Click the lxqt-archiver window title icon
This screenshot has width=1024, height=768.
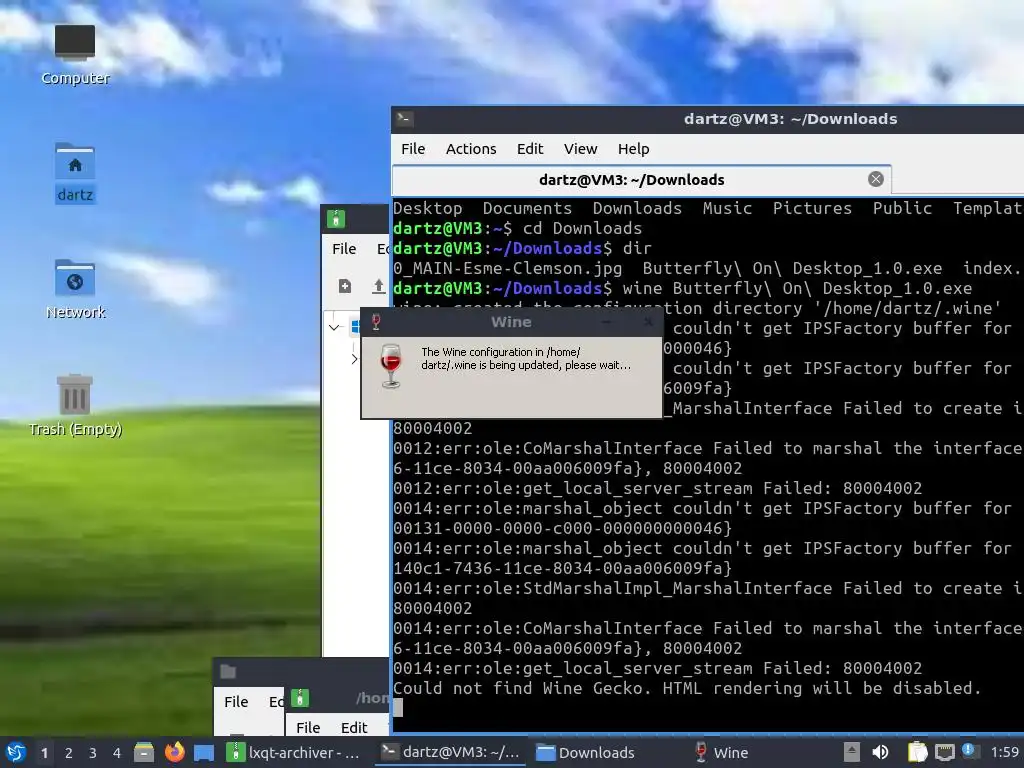coord(336,219)
